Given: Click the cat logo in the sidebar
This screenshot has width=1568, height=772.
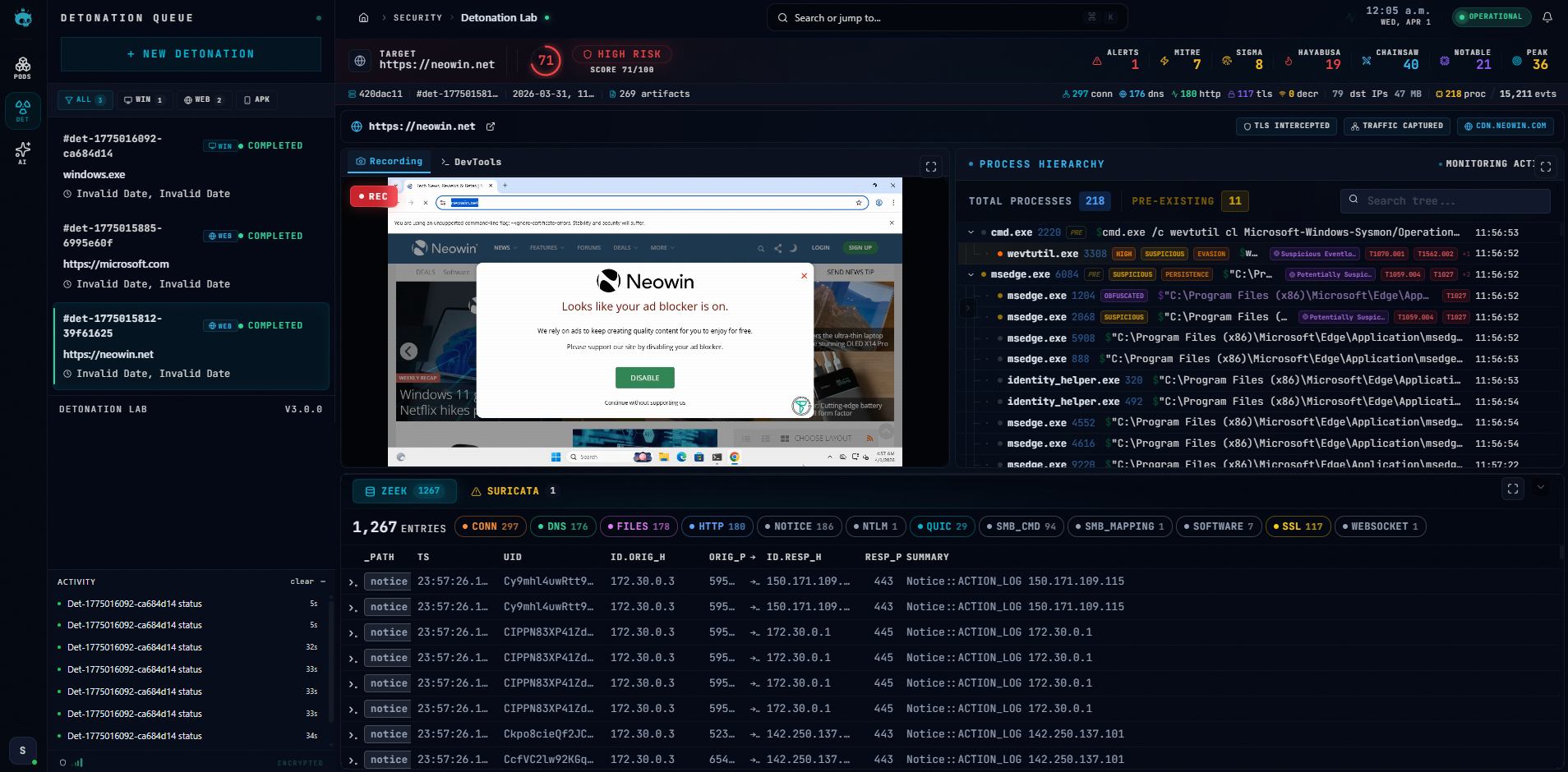Looking at the screenshot, I should (x=23, y=18).
